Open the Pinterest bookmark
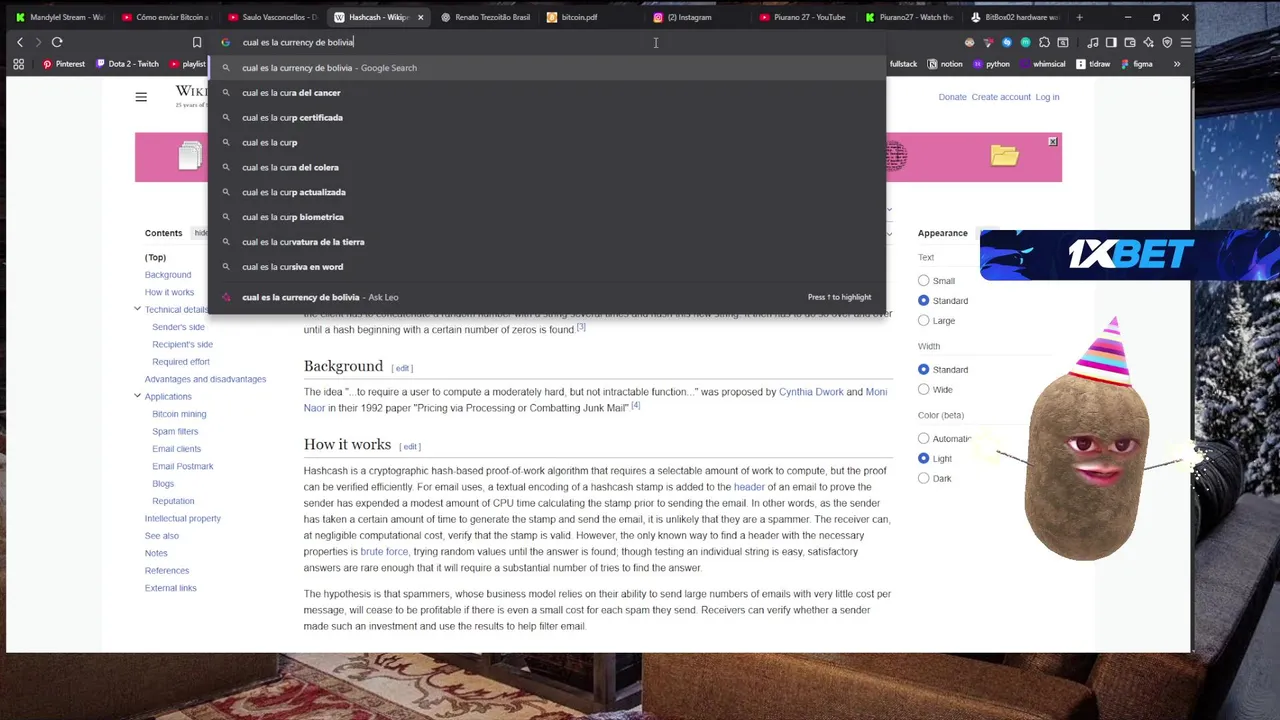1280x720 pixels. pos(63,64)
